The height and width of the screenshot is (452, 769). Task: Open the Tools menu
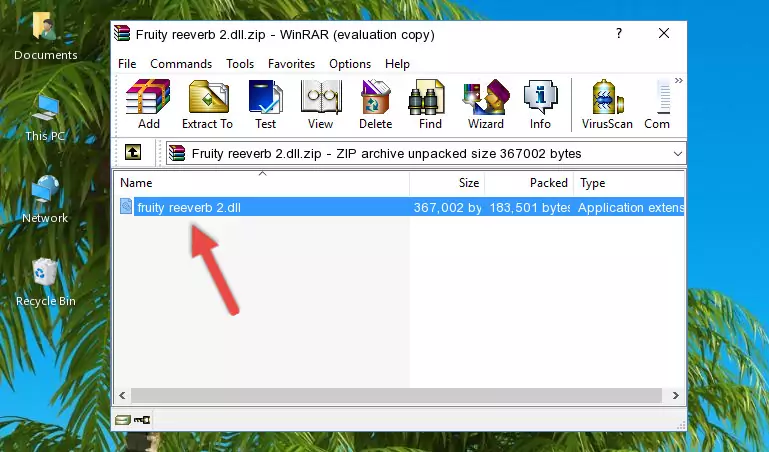click(x=240, y=64)
